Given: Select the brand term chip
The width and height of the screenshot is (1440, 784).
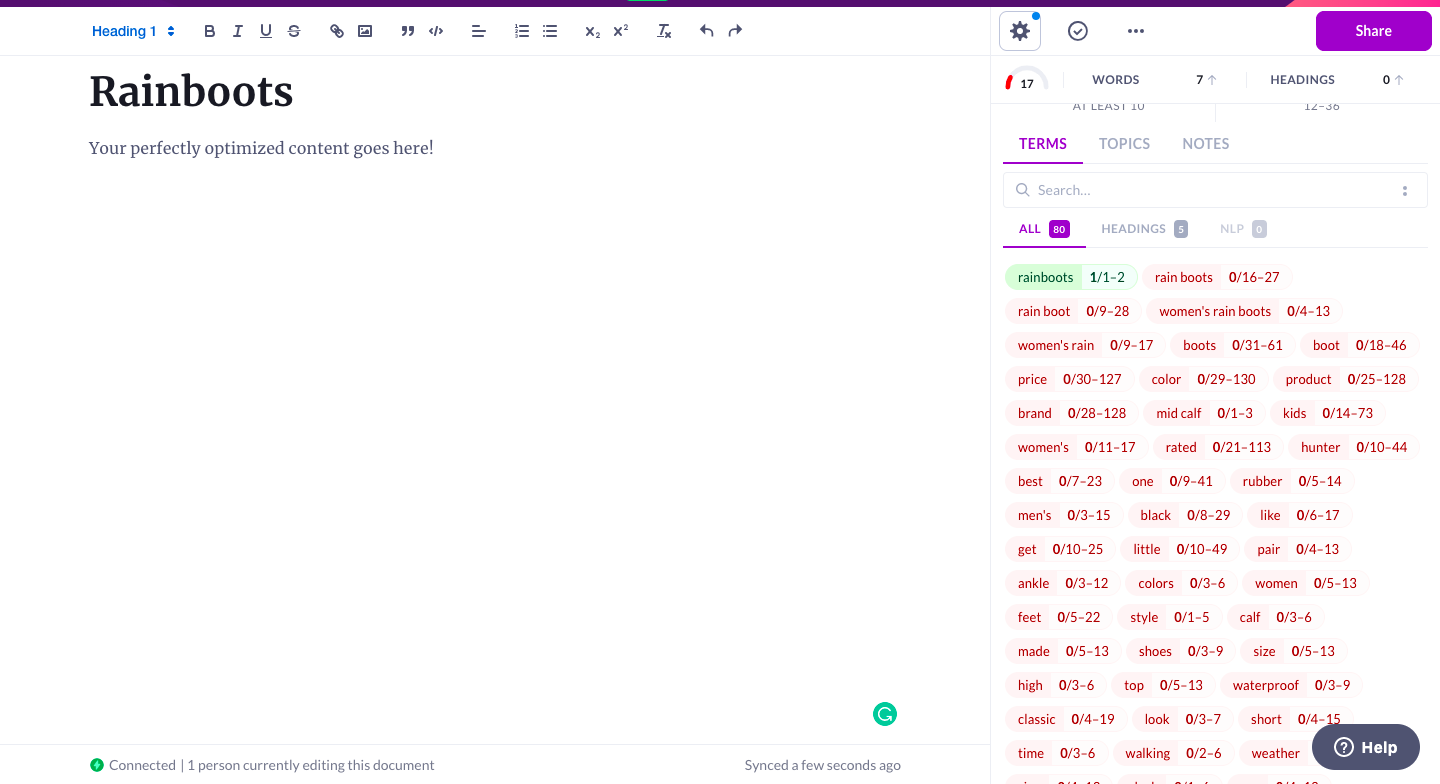Looking at the screenshot, I should point(1072,413).
